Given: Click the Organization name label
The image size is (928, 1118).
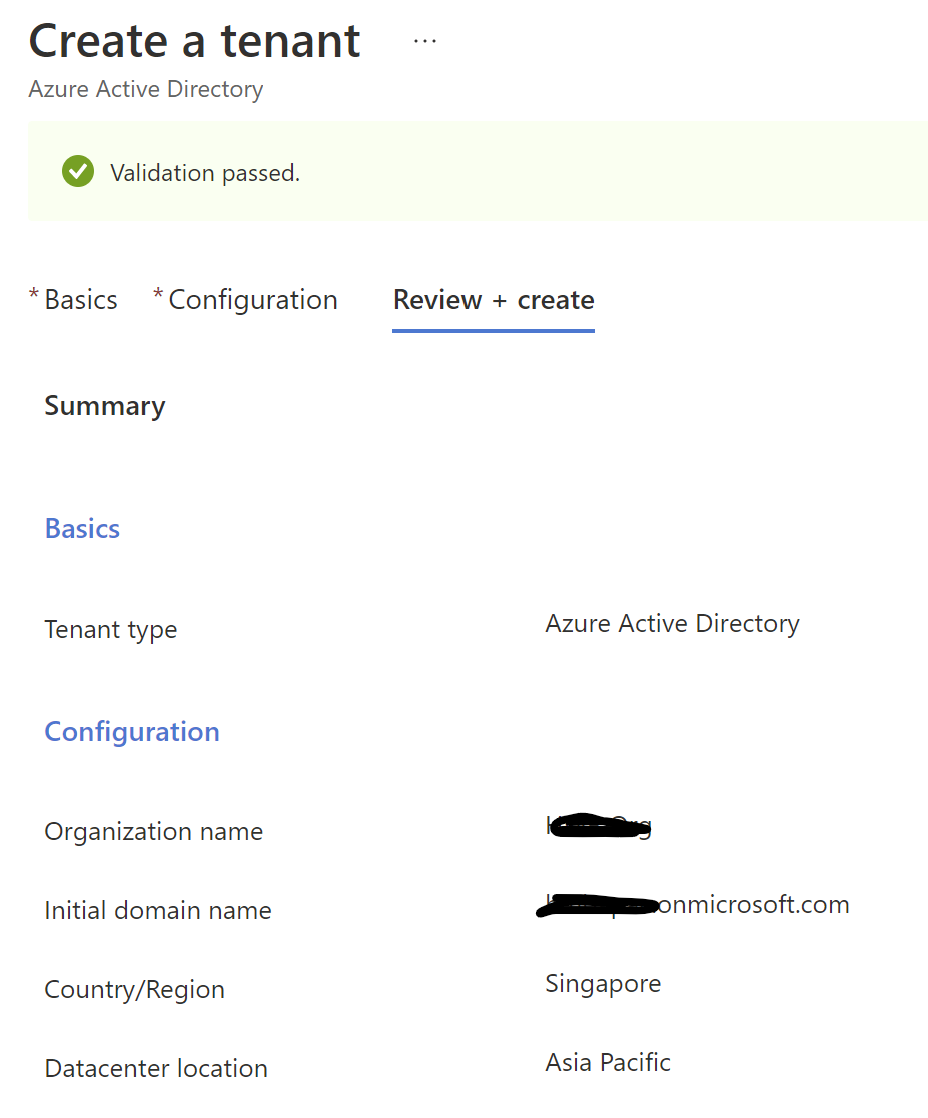Looking at the screenshot, I should tap(154, 831).
